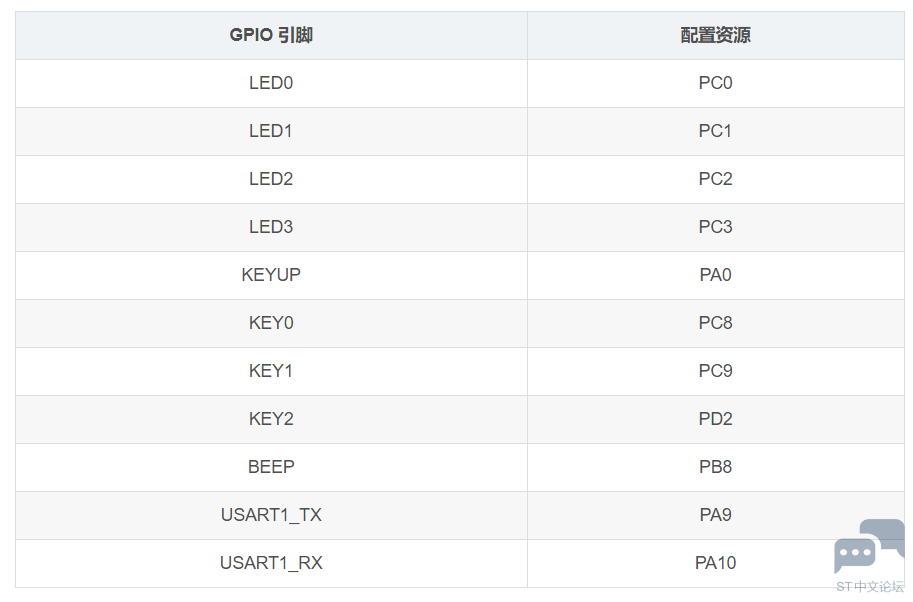Select the KEY2 pin cell
913x602 pixels.
point(271,420)
